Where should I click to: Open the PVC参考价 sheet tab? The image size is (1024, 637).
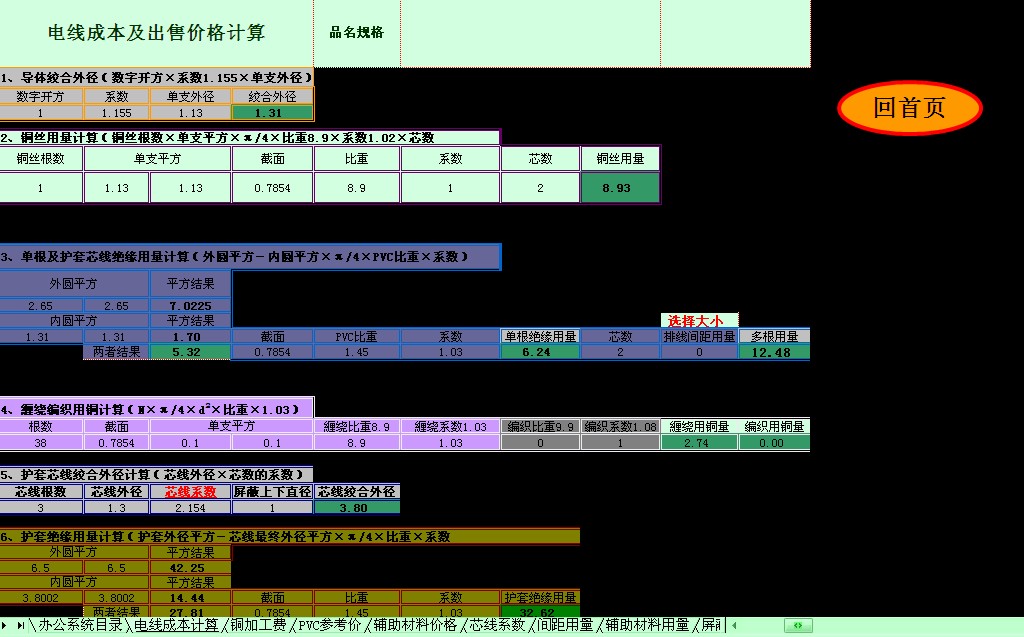pyautogui.click(x=328, y=626)
